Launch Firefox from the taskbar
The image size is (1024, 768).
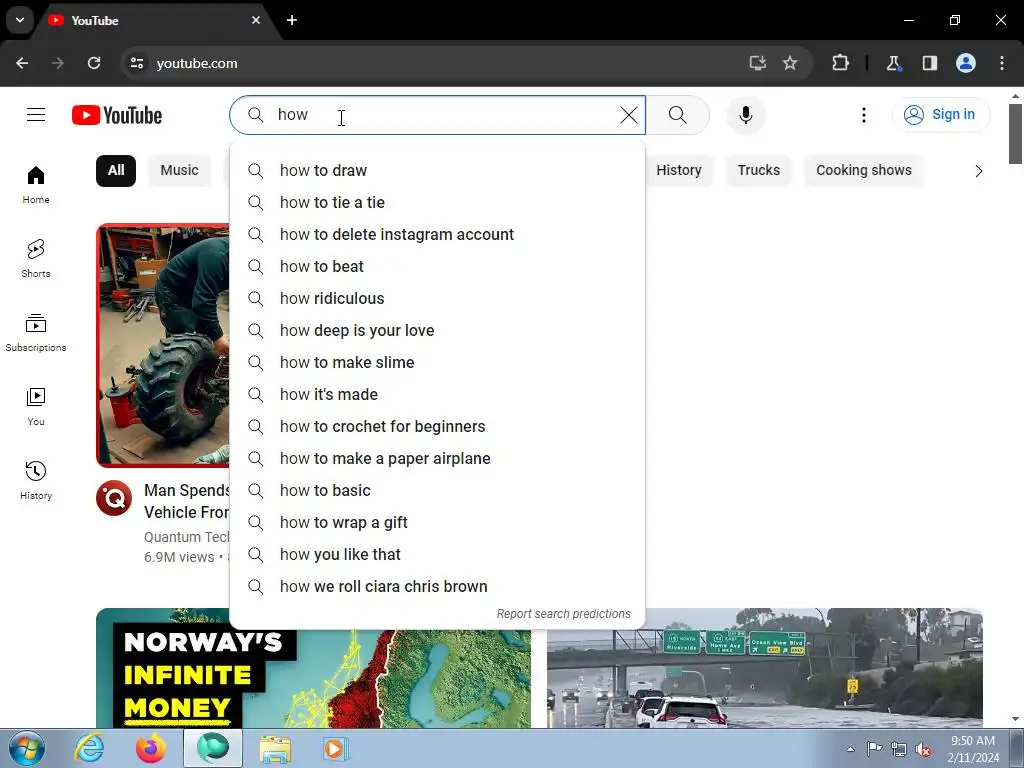(151, 749)
